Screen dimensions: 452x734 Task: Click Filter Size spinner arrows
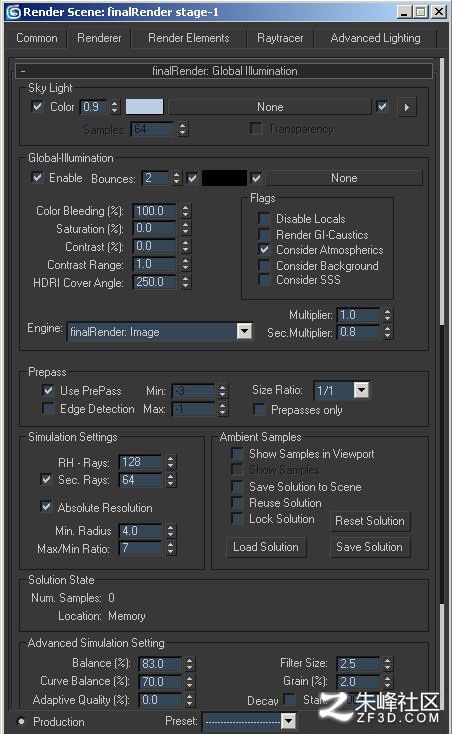pos(387,663)
